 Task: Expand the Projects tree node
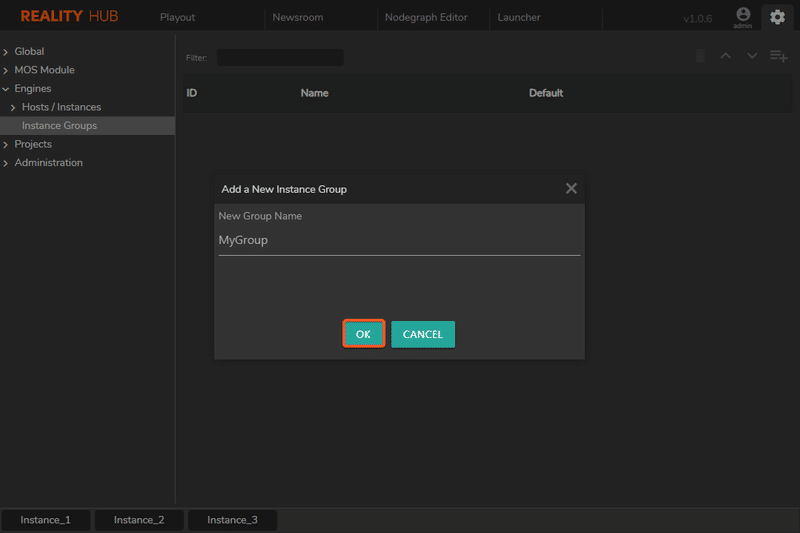point(6,144)
